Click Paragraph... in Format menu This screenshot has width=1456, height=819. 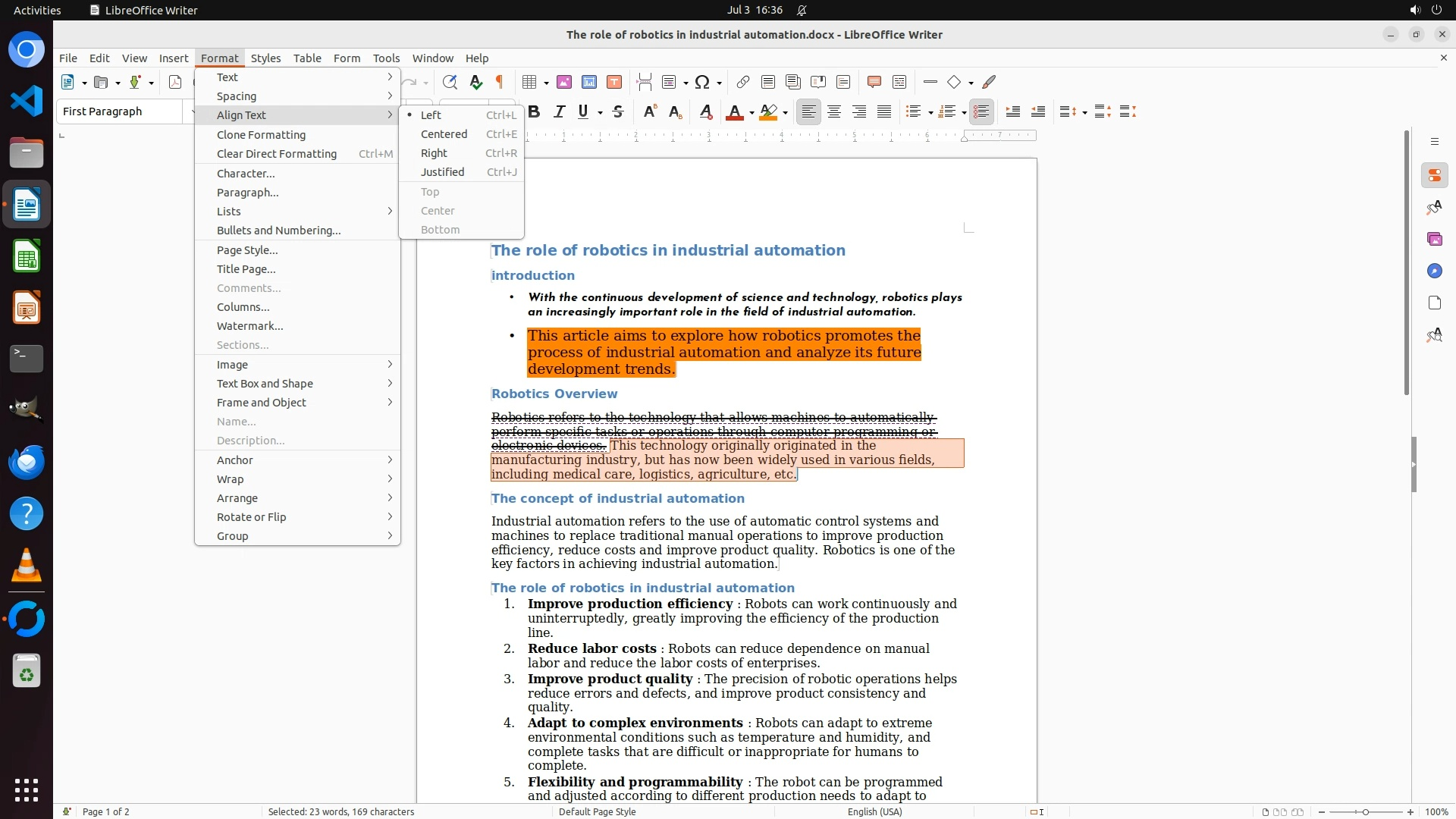pos(247,193)
